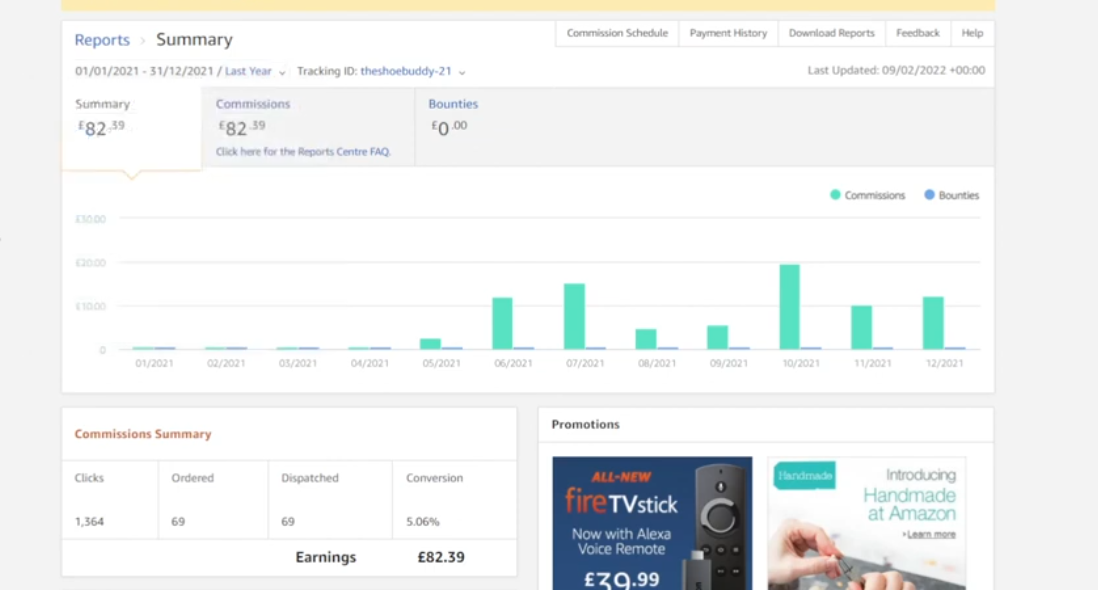
Task: Click Learn more in Handmade banner
Action: (x=930, y=534)
